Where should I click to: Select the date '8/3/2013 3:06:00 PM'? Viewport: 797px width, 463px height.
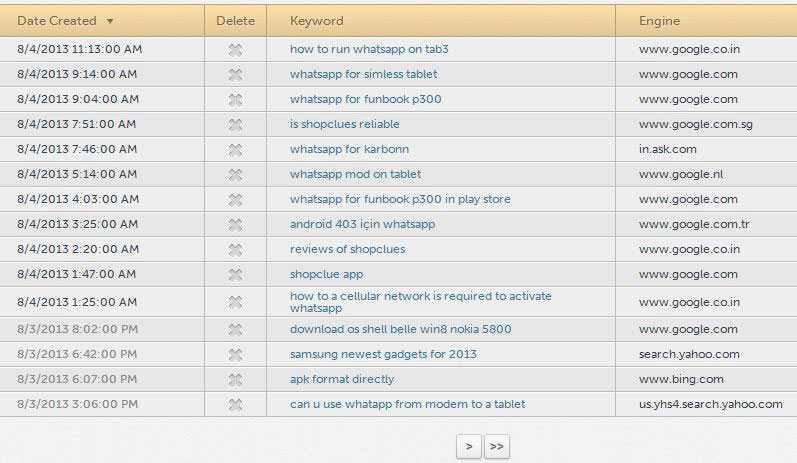tap(77, 404)
